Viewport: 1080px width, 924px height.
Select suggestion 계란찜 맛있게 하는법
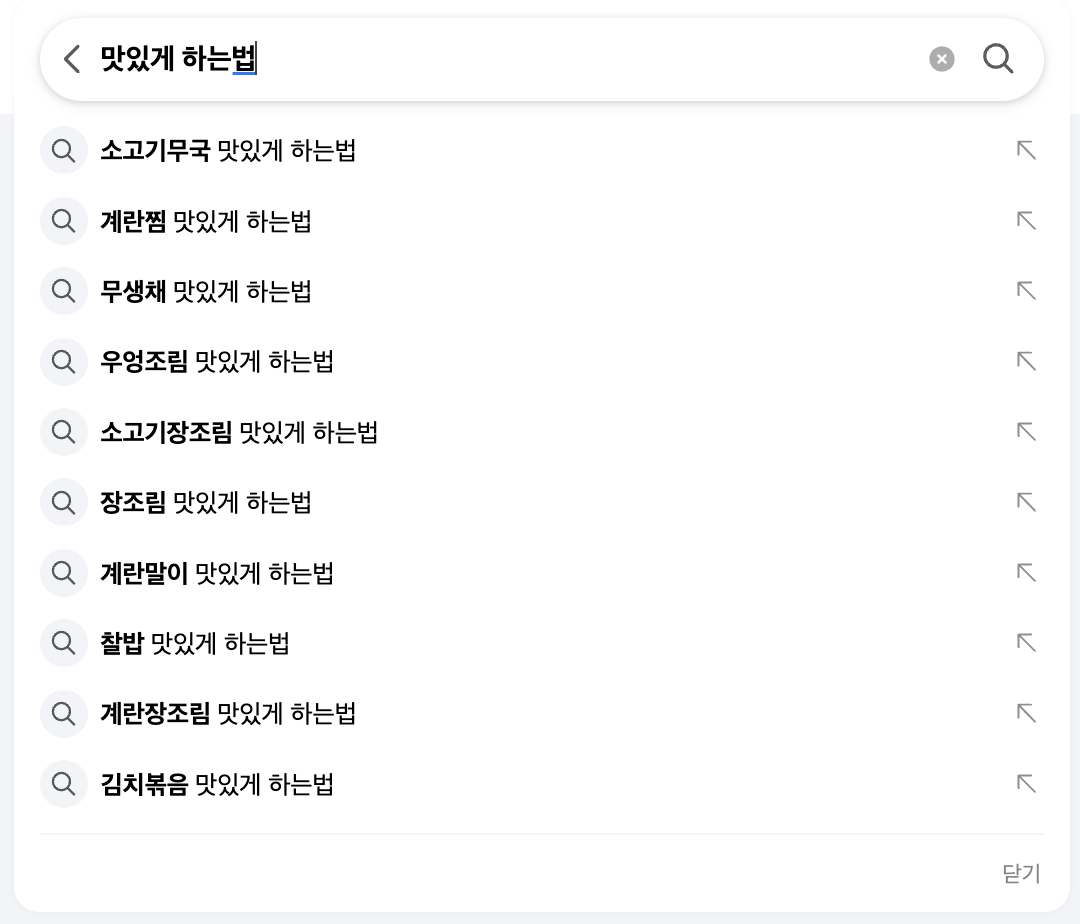pyautogui.click(x=206, y=221)
